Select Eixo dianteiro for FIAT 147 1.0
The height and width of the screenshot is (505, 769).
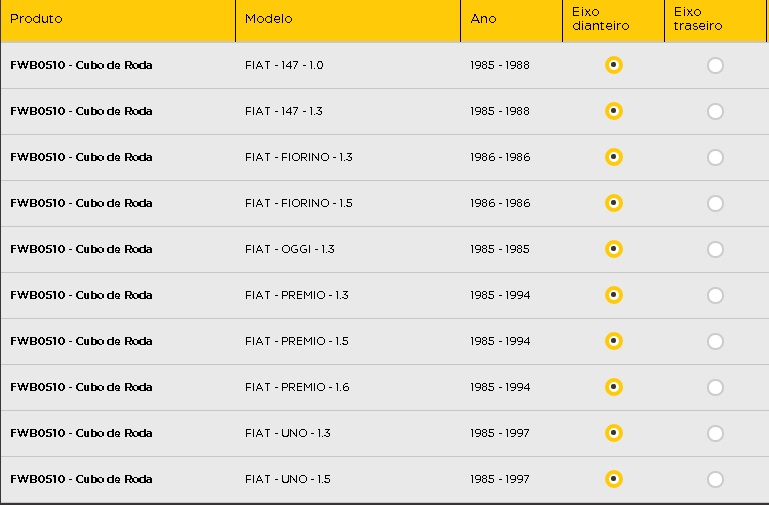click(614, 65)
